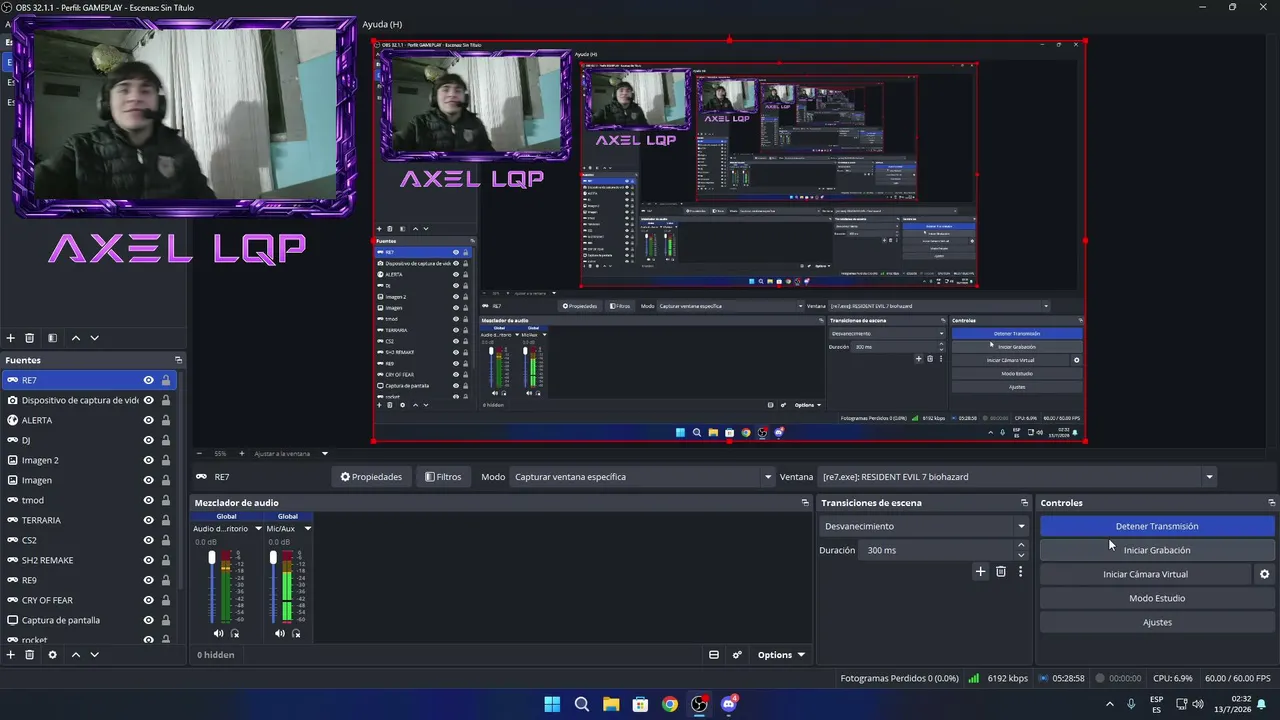Delete selected source with the sources panel trash icon
Image resolution: width=1280 pixels, height=720 pixels.
point(30,655)
